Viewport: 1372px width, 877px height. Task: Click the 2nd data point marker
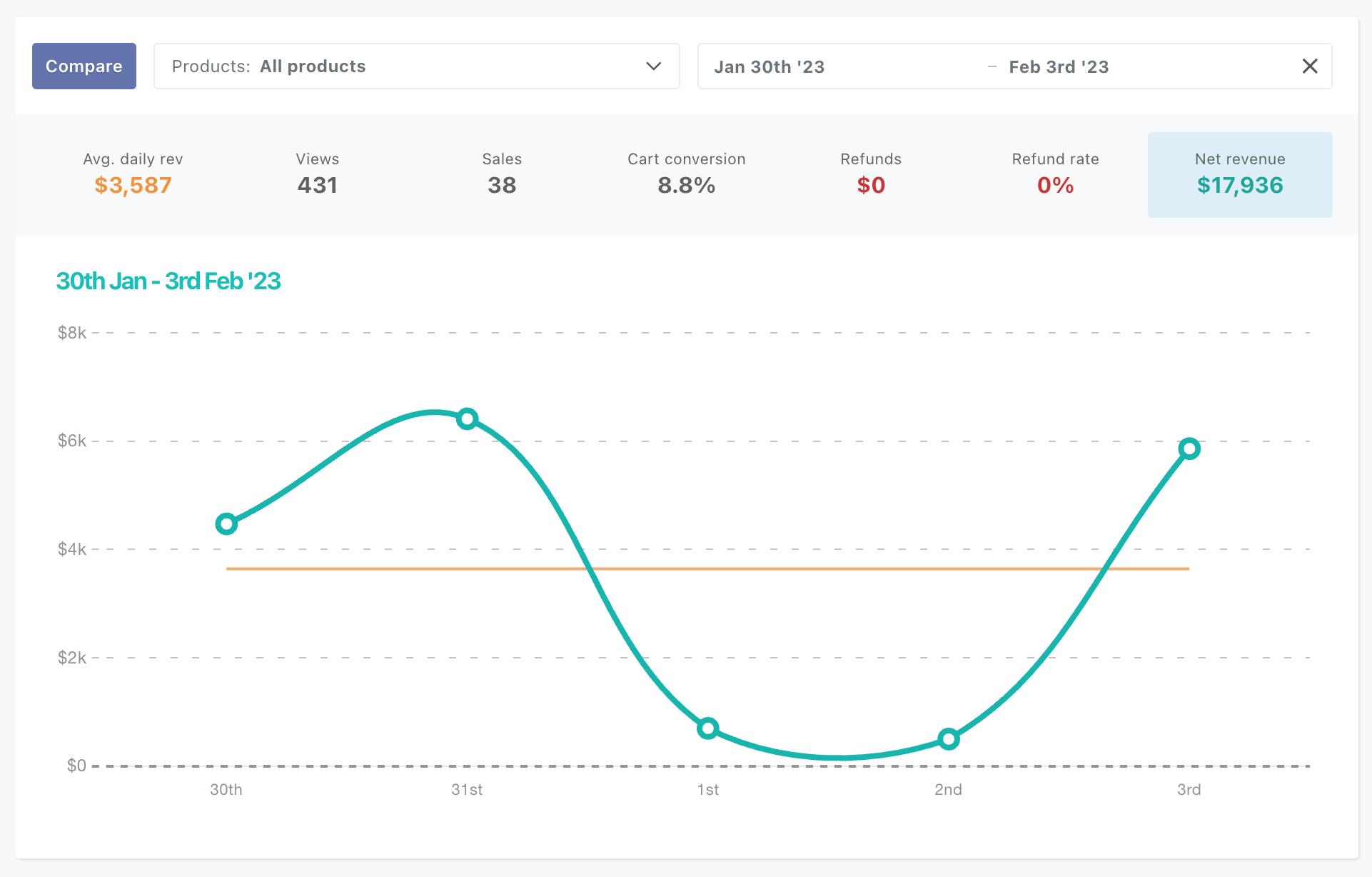949,739
